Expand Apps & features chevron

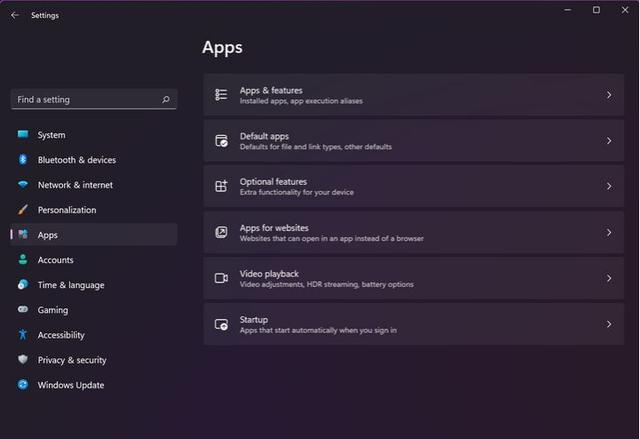pyautogui.click(x=609, y=95)
